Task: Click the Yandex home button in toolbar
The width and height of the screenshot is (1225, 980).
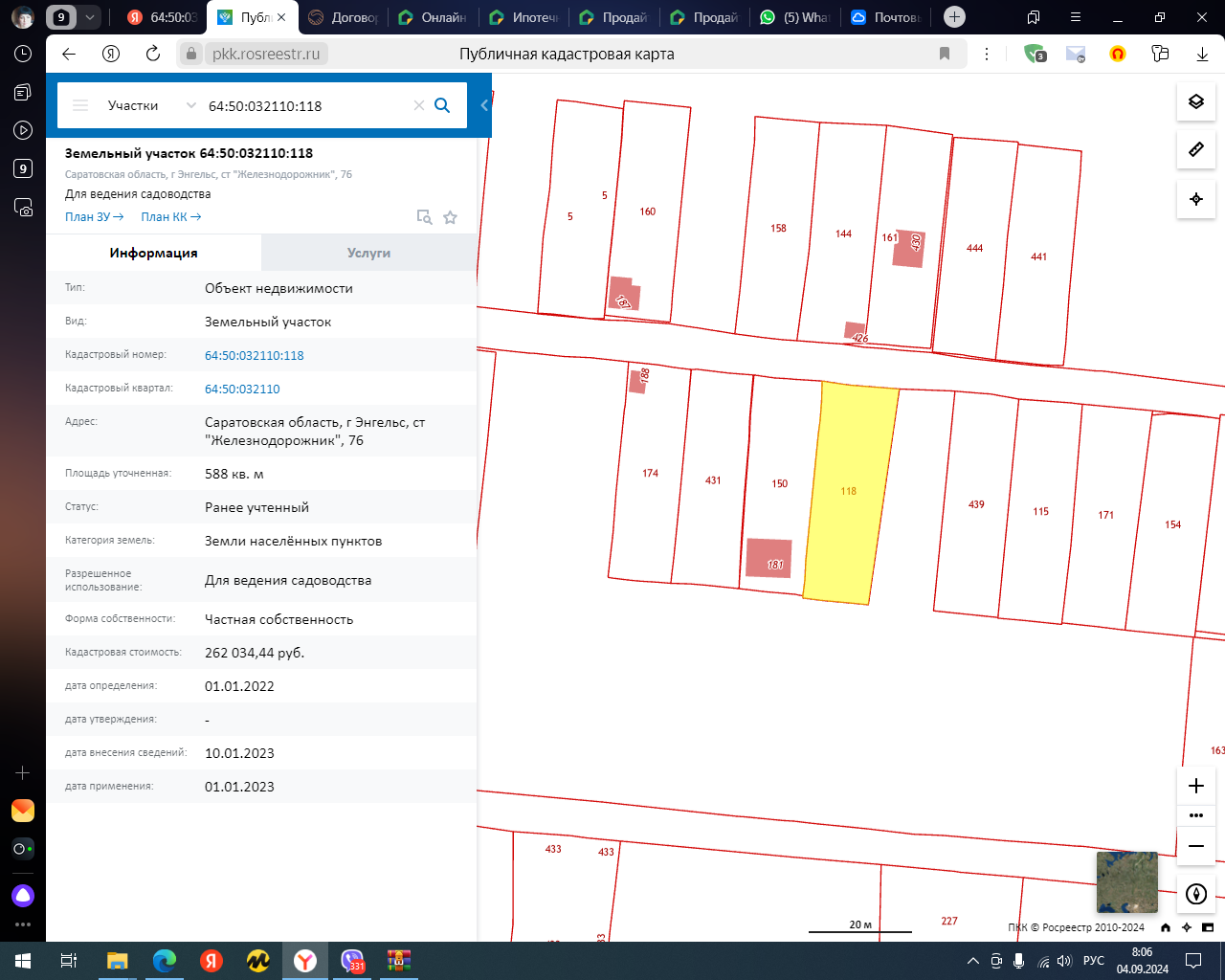Action: click(111, 54)
